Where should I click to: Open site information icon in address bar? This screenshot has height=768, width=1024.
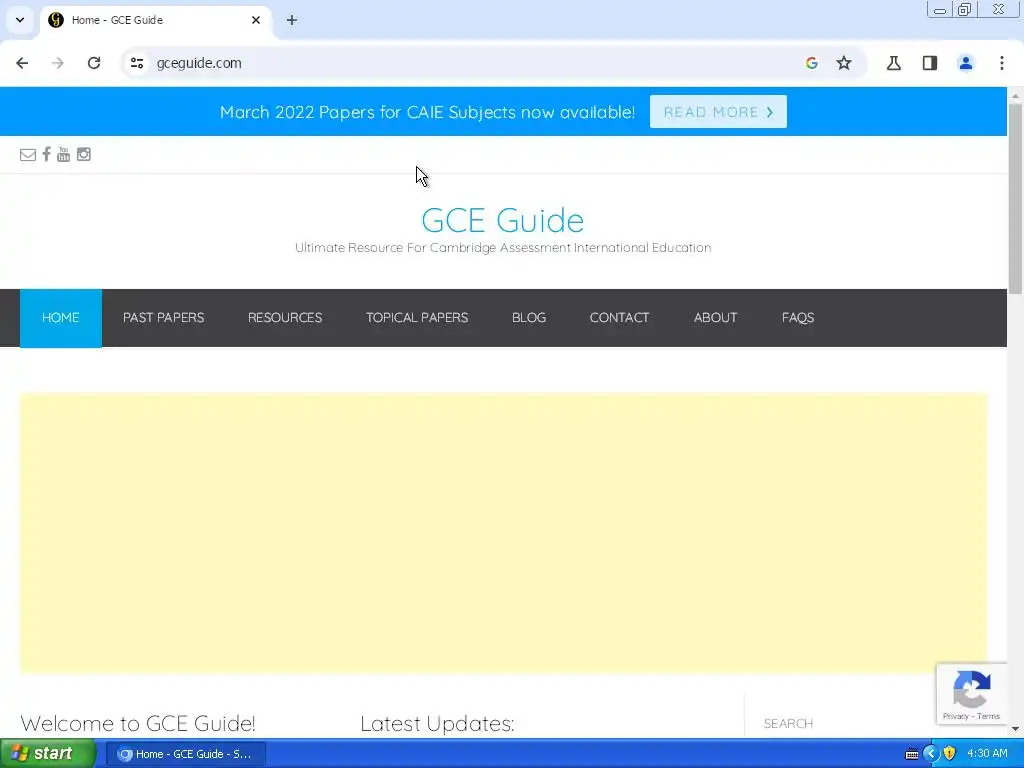137,63
